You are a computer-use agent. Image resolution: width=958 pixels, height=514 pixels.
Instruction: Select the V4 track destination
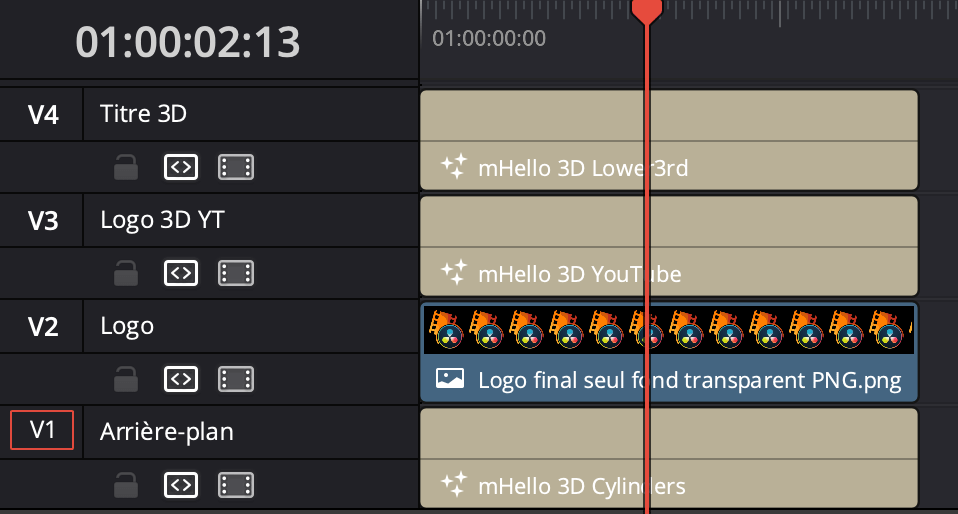[42, 114]
